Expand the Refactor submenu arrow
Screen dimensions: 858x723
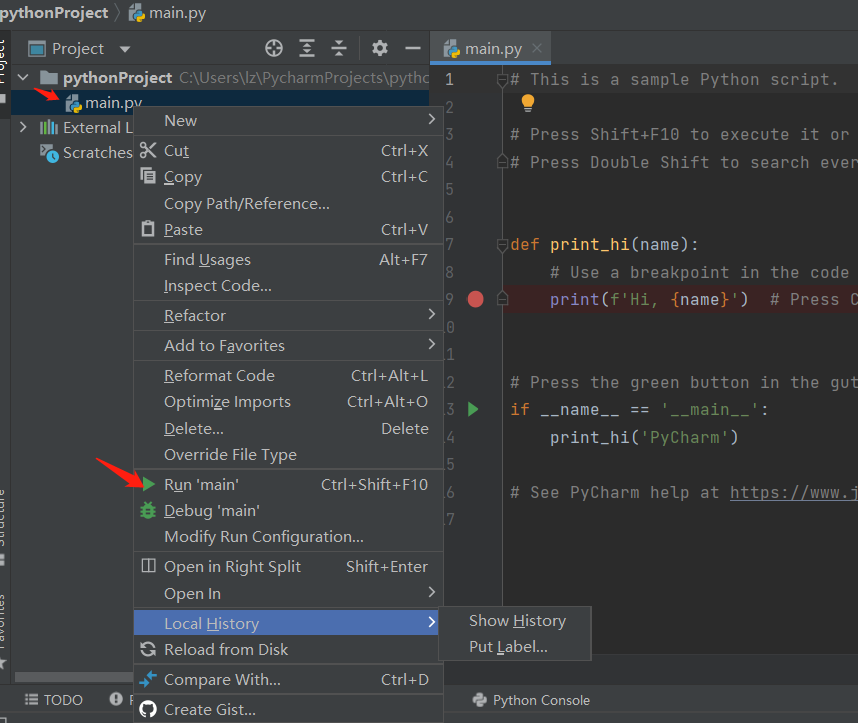pyautogui.click(x=432, y=314)
